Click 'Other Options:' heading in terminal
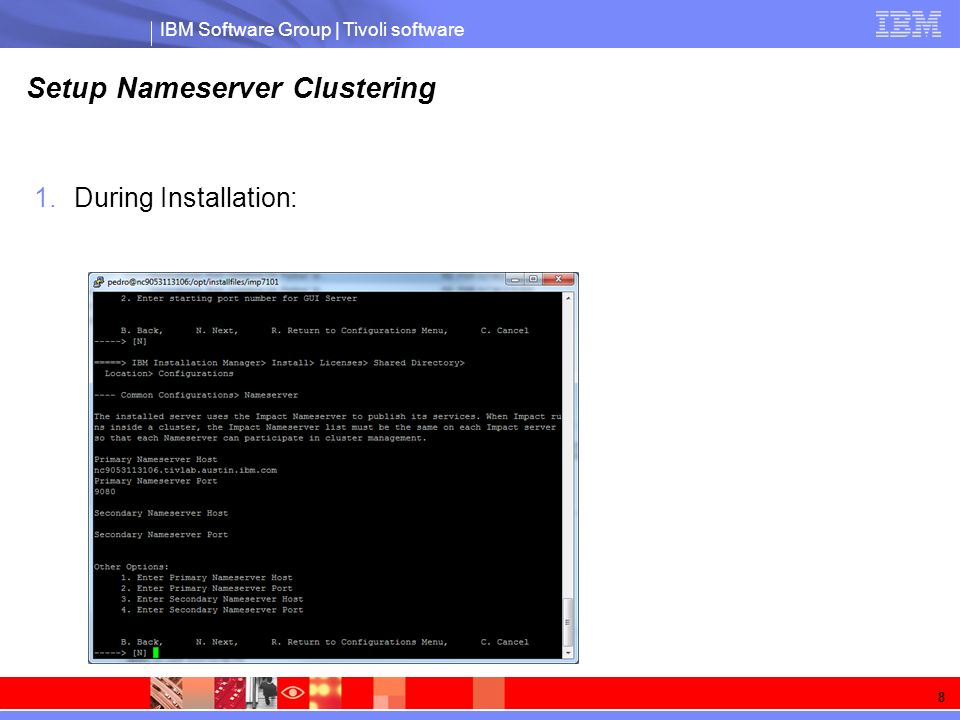960x720 pixels. click(131, 567)
